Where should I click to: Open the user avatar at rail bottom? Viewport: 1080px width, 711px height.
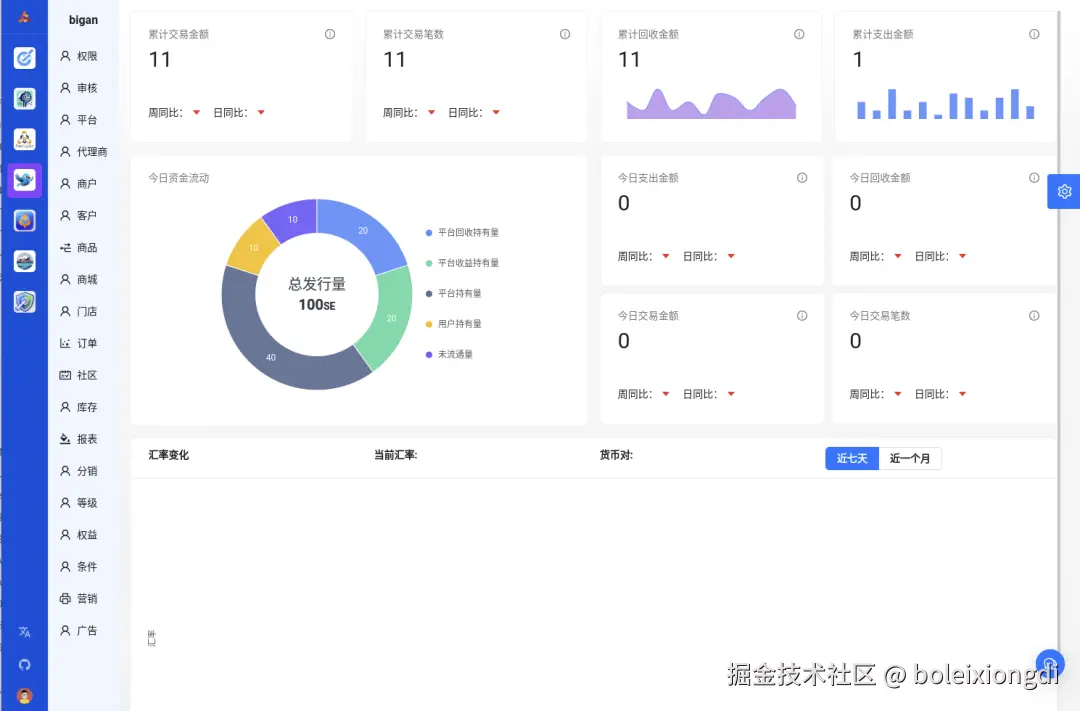click(25, 696)
